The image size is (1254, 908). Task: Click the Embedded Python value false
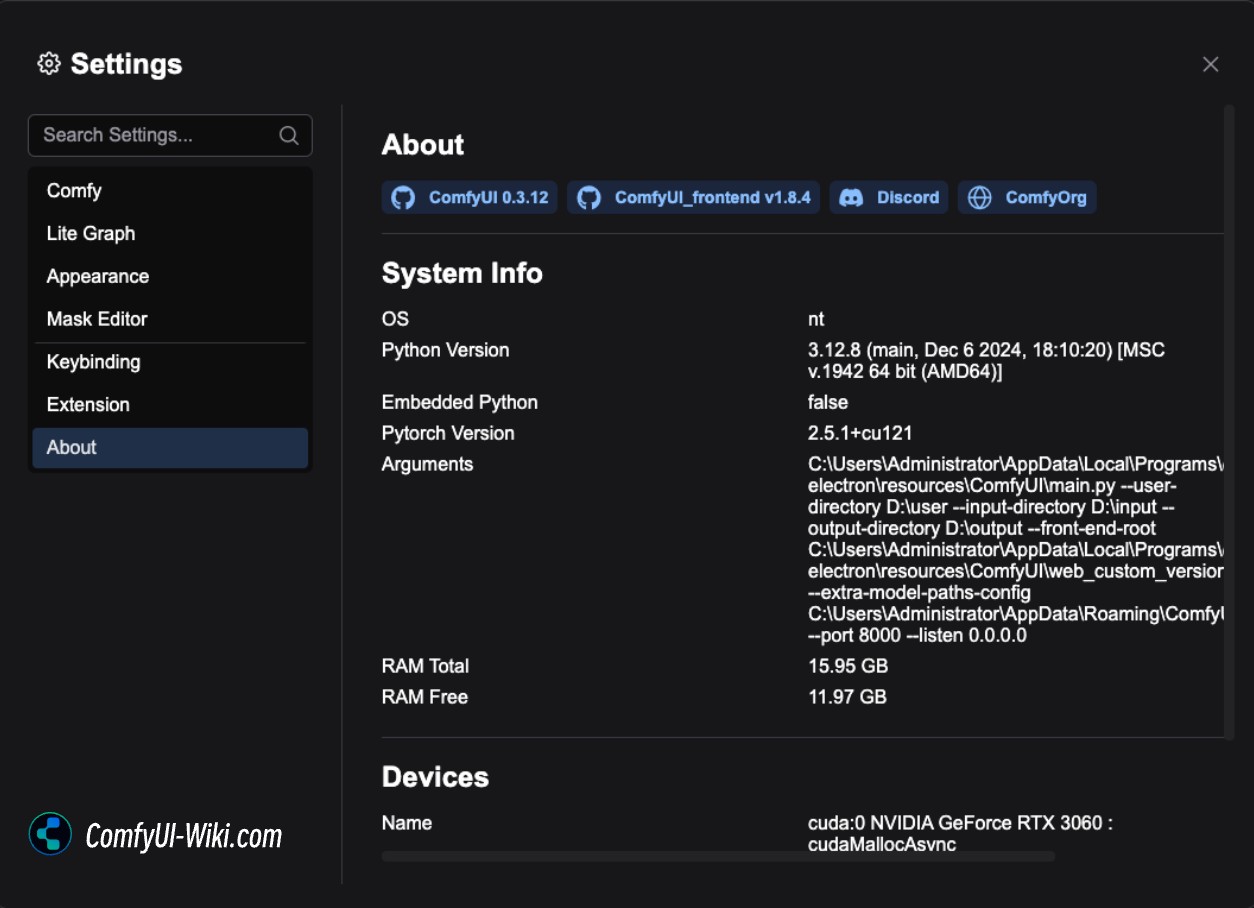[828, 402]
